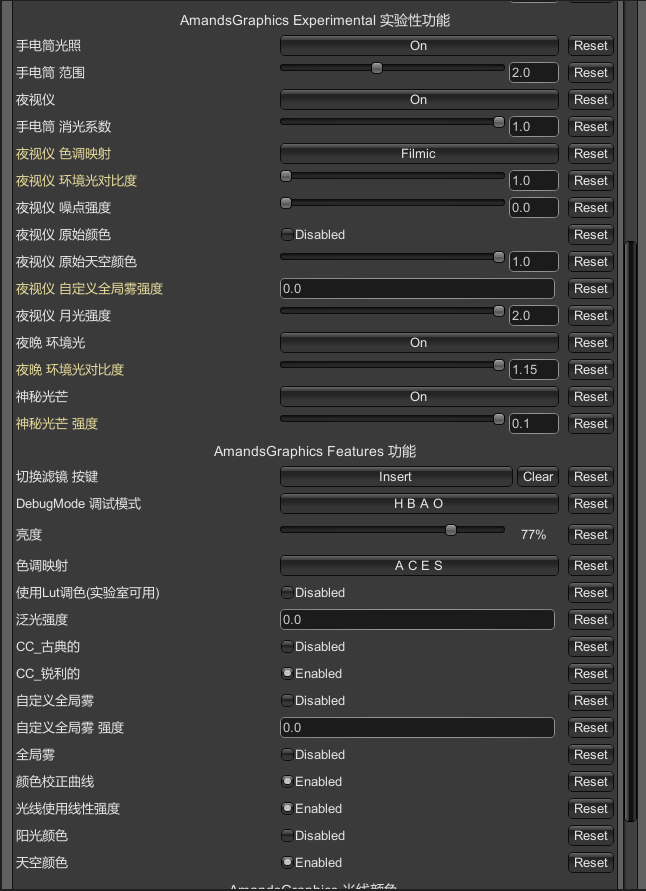Click 夜晚 环境光对比度 slider handle
Image resolution: width=646 pixels, height=891 pixels.
tap(499, 365)
